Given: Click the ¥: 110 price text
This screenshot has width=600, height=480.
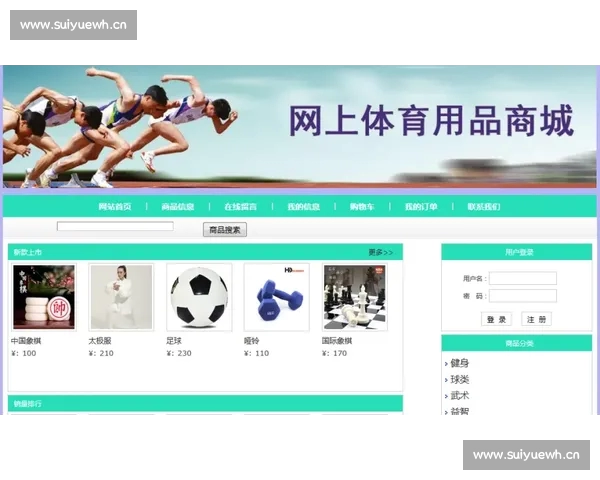Looking at the screenshot, I should [256, 353].
